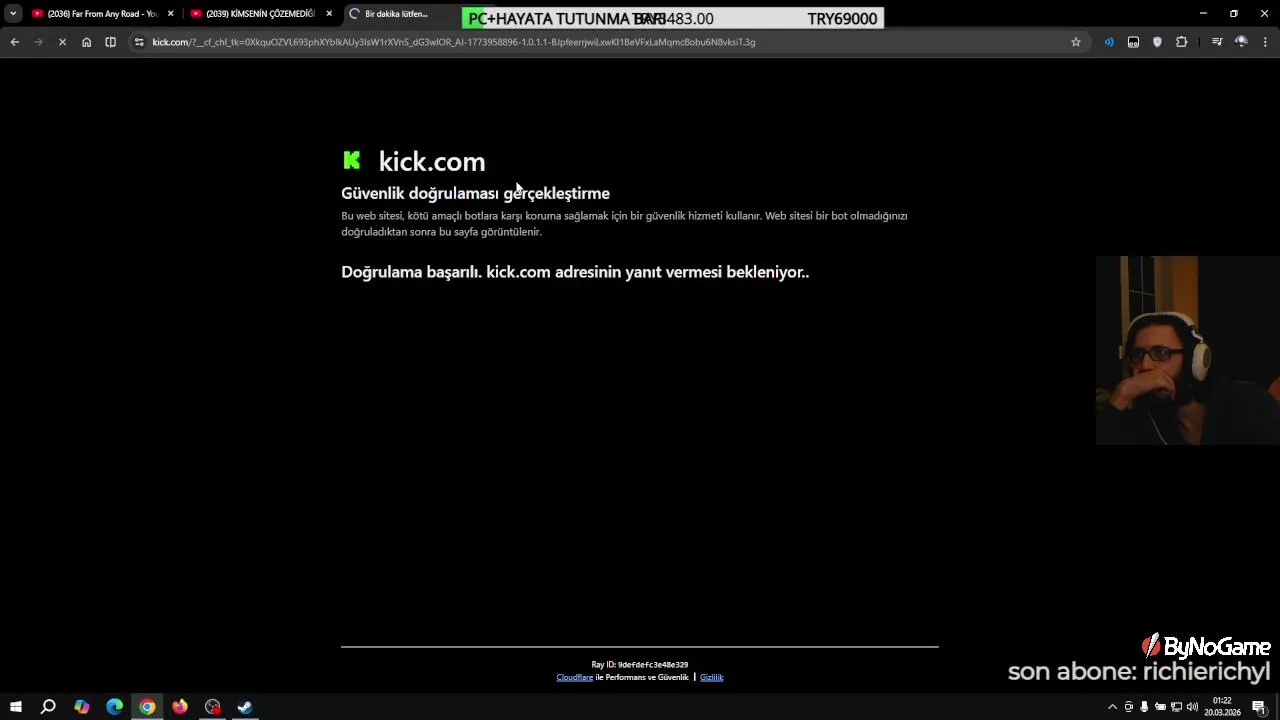This screenshot has height=720, width=1280.
Task: Show hidden system tray icons
Action: [1112, 707]
